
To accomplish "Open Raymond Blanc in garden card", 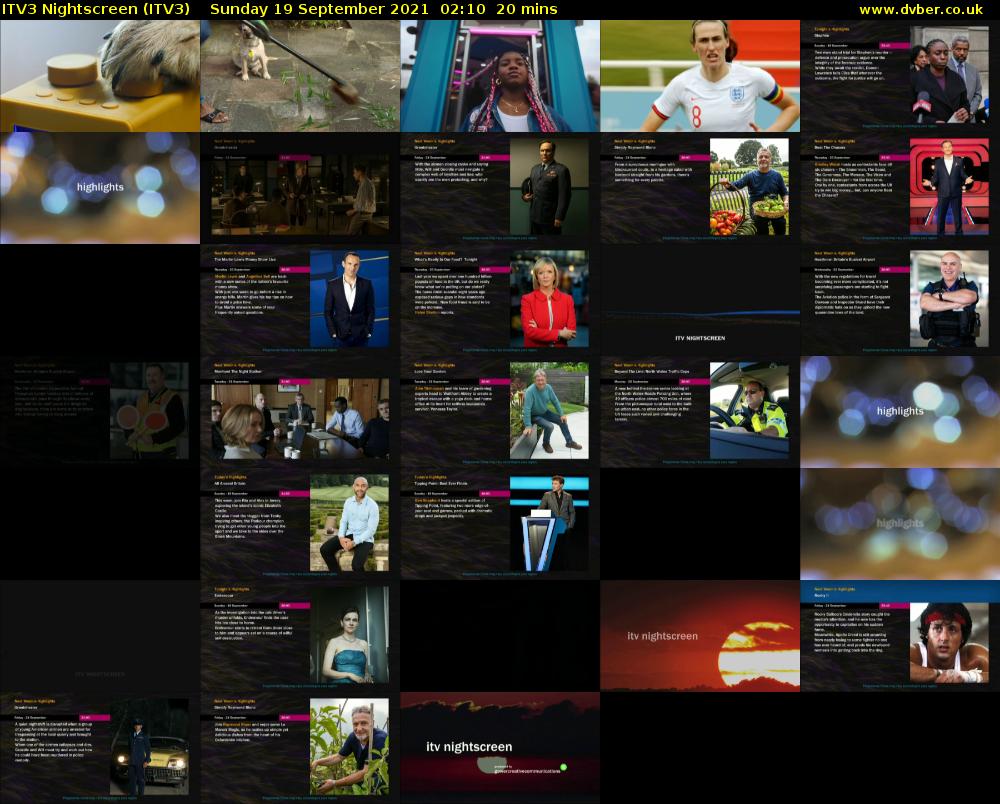I will click(x=300, y=748).
